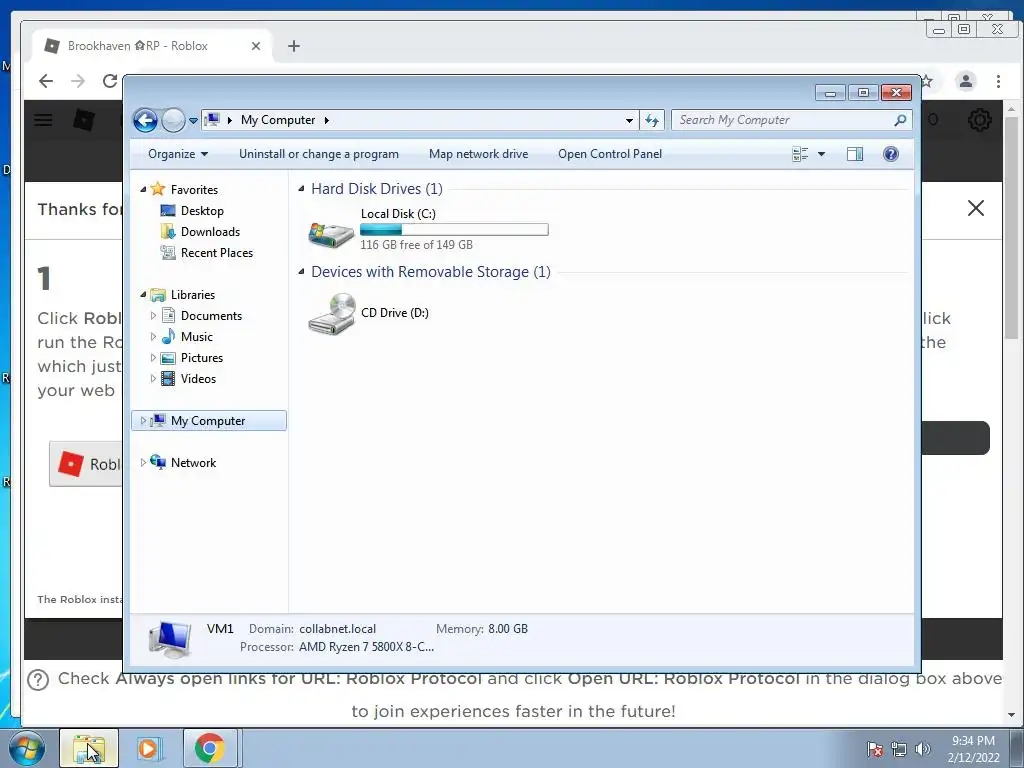
Task: Collapse Hard Disk Drives group
Action: point(301,189)
